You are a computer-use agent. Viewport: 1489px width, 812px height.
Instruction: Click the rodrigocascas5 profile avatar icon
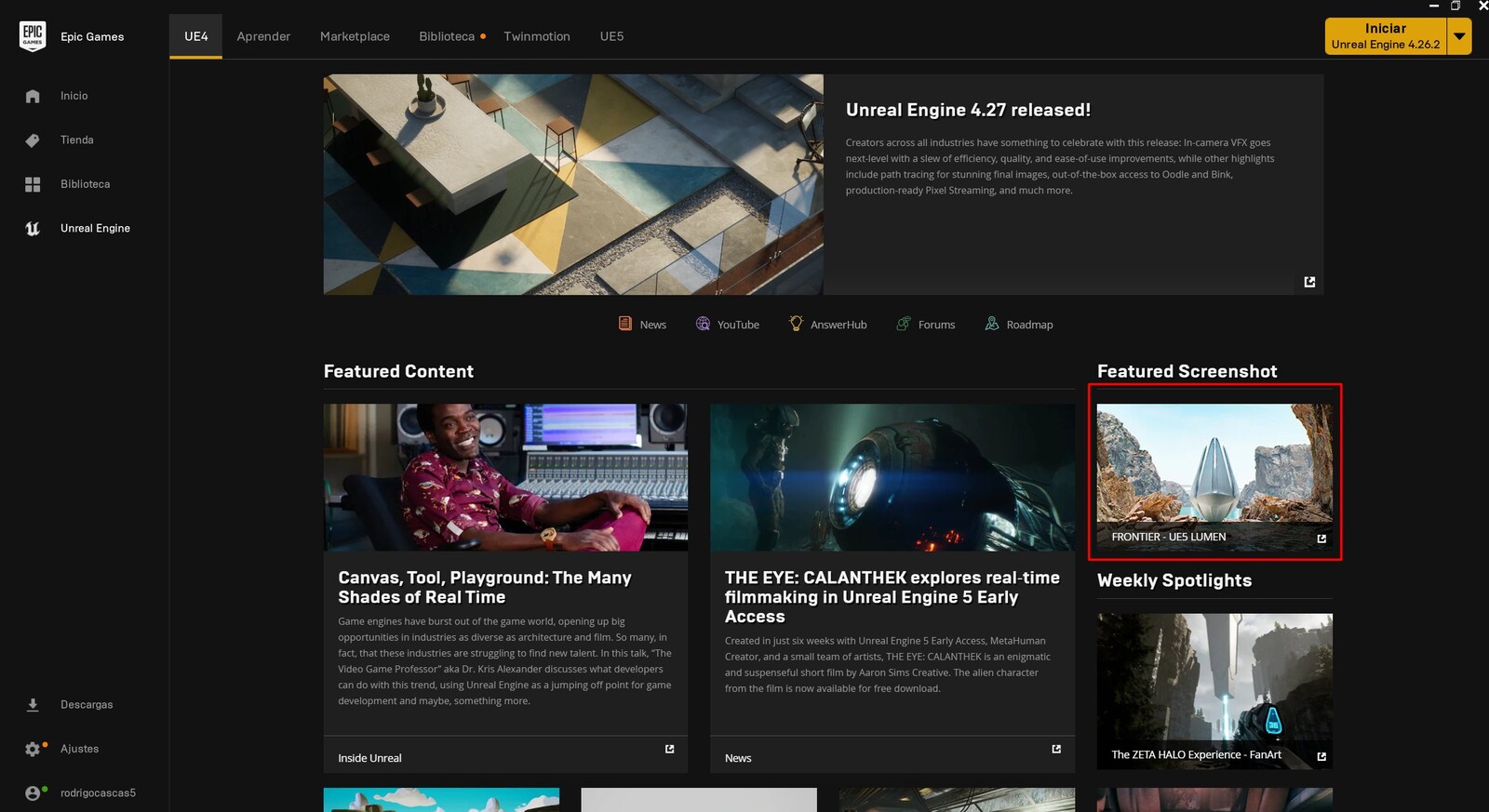[33, 793]
